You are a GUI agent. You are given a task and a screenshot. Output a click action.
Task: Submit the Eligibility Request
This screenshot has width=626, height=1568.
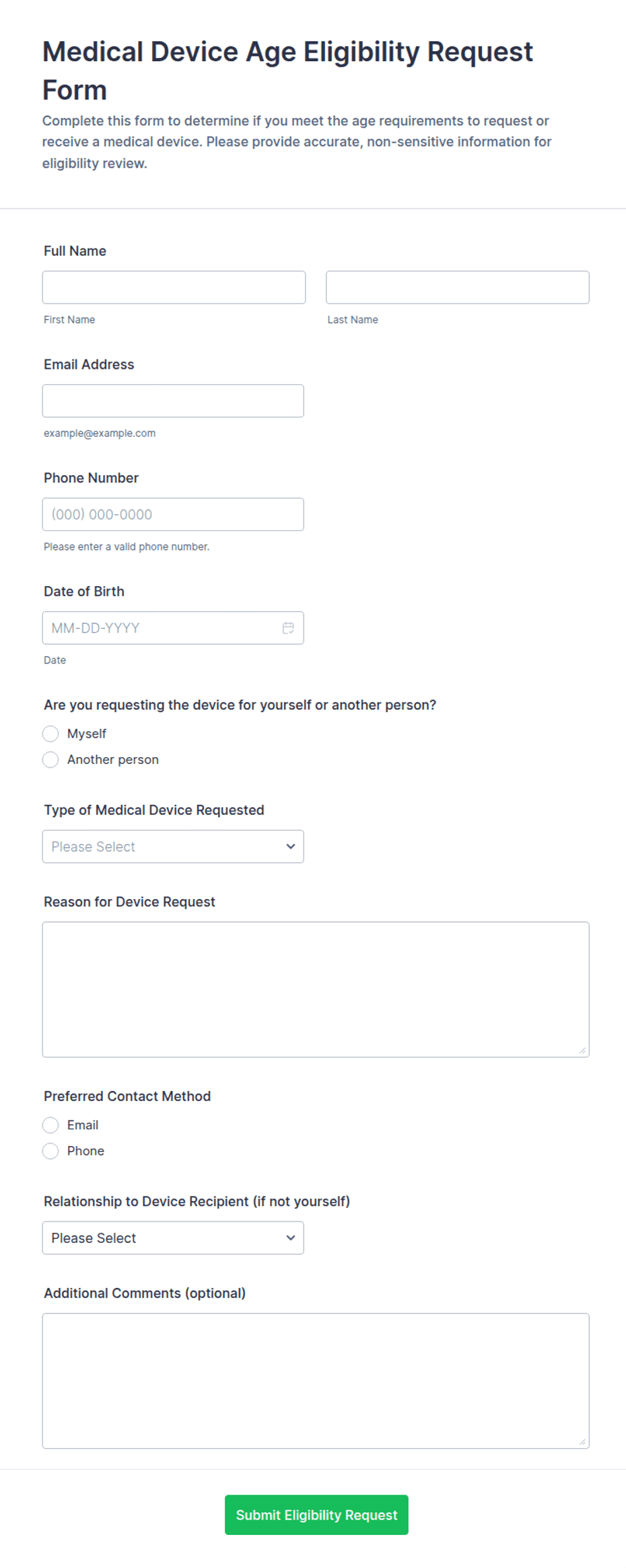tap(316, 1515)
